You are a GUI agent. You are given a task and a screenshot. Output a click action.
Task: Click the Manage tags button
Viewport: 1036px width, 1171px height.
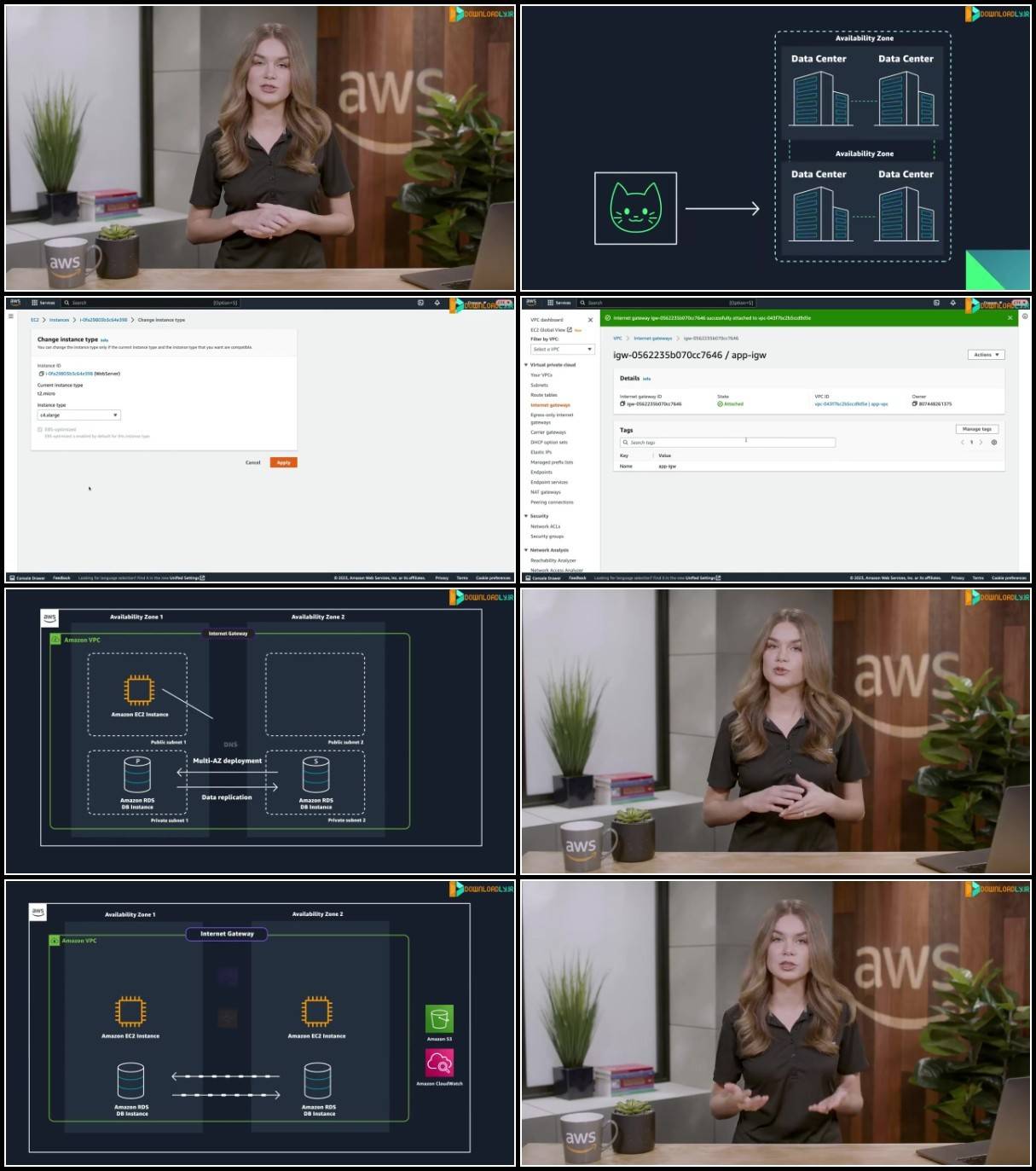point(976,429)
